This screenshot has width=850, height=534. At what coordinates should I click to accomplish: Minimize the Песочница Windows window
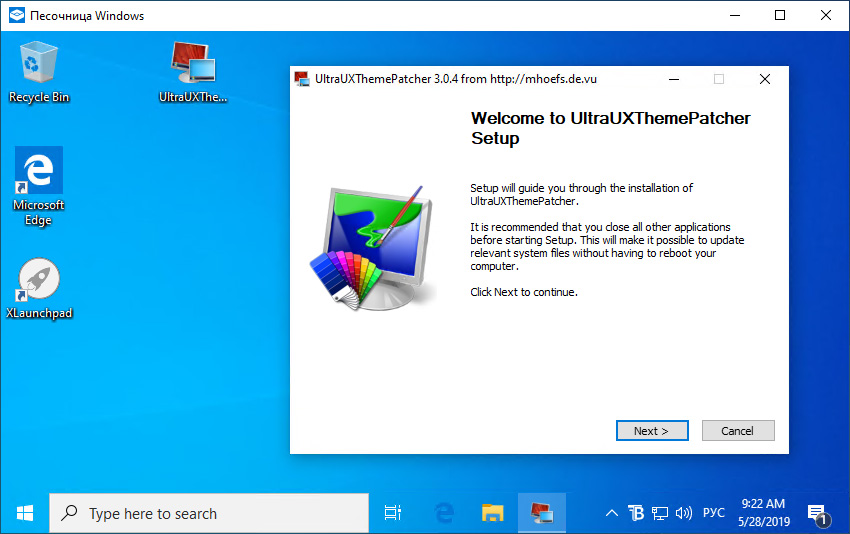point(735,15)
